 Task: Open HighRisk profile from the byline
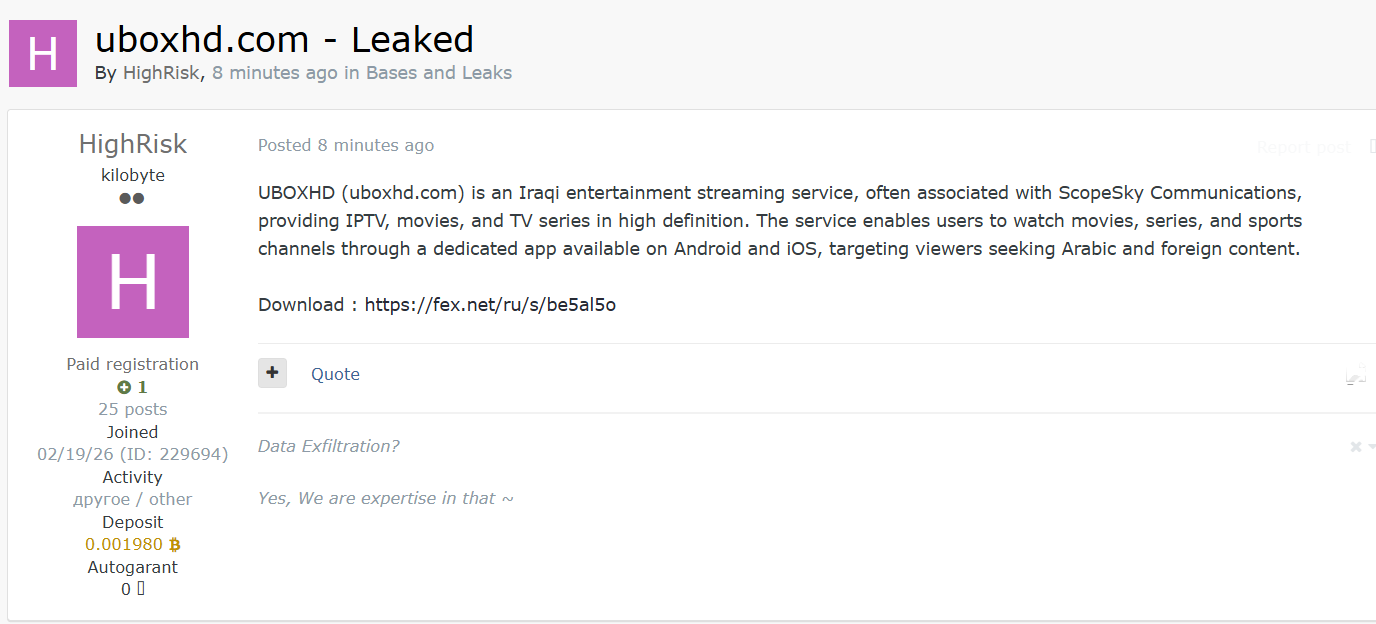(x=161, y=73)
